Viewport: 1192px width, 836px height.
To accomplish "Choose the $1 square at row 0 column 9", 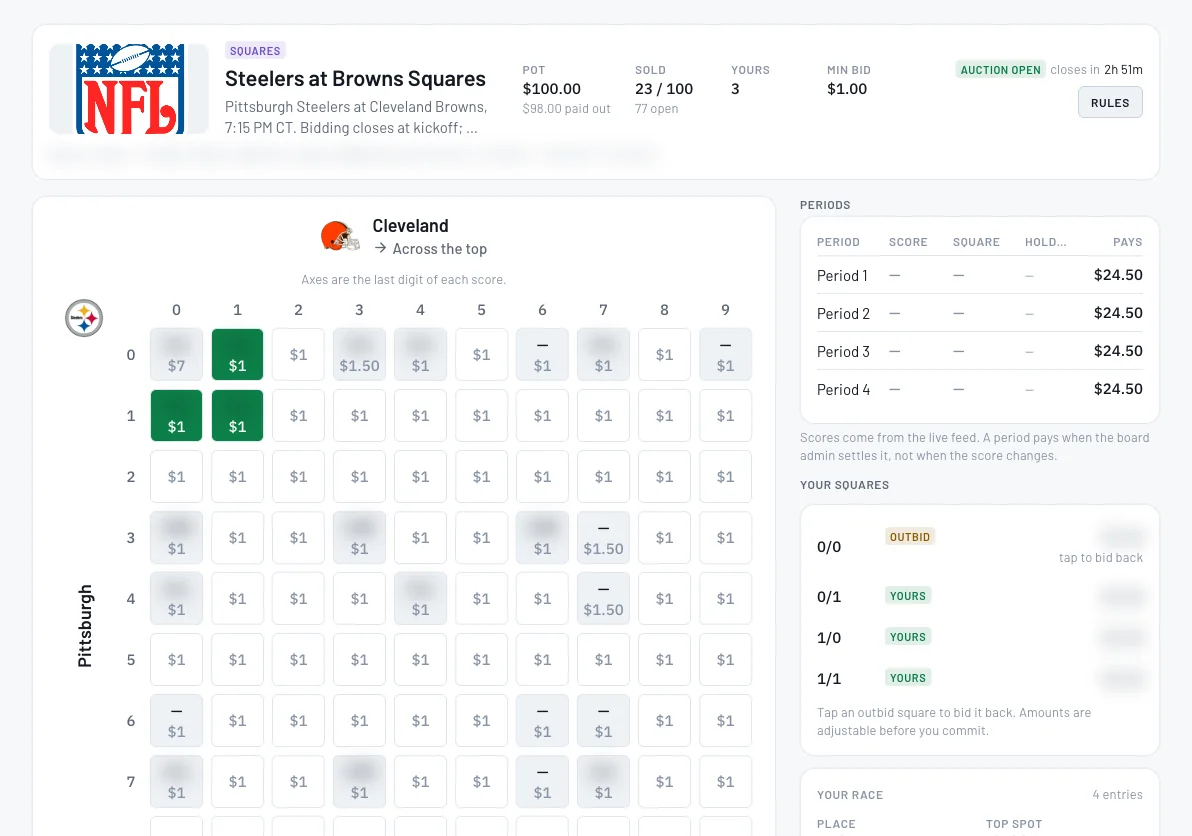I will coord(725,354).
